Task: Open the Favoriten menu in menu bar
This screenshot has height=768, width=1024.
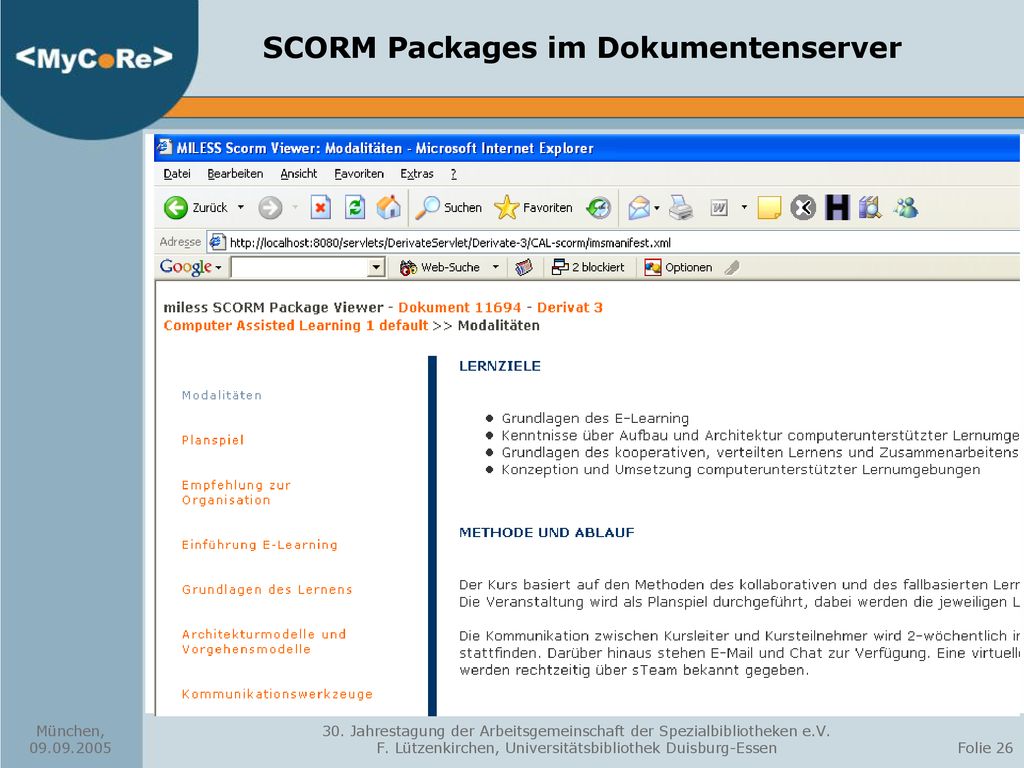Action: pos(359,174)
